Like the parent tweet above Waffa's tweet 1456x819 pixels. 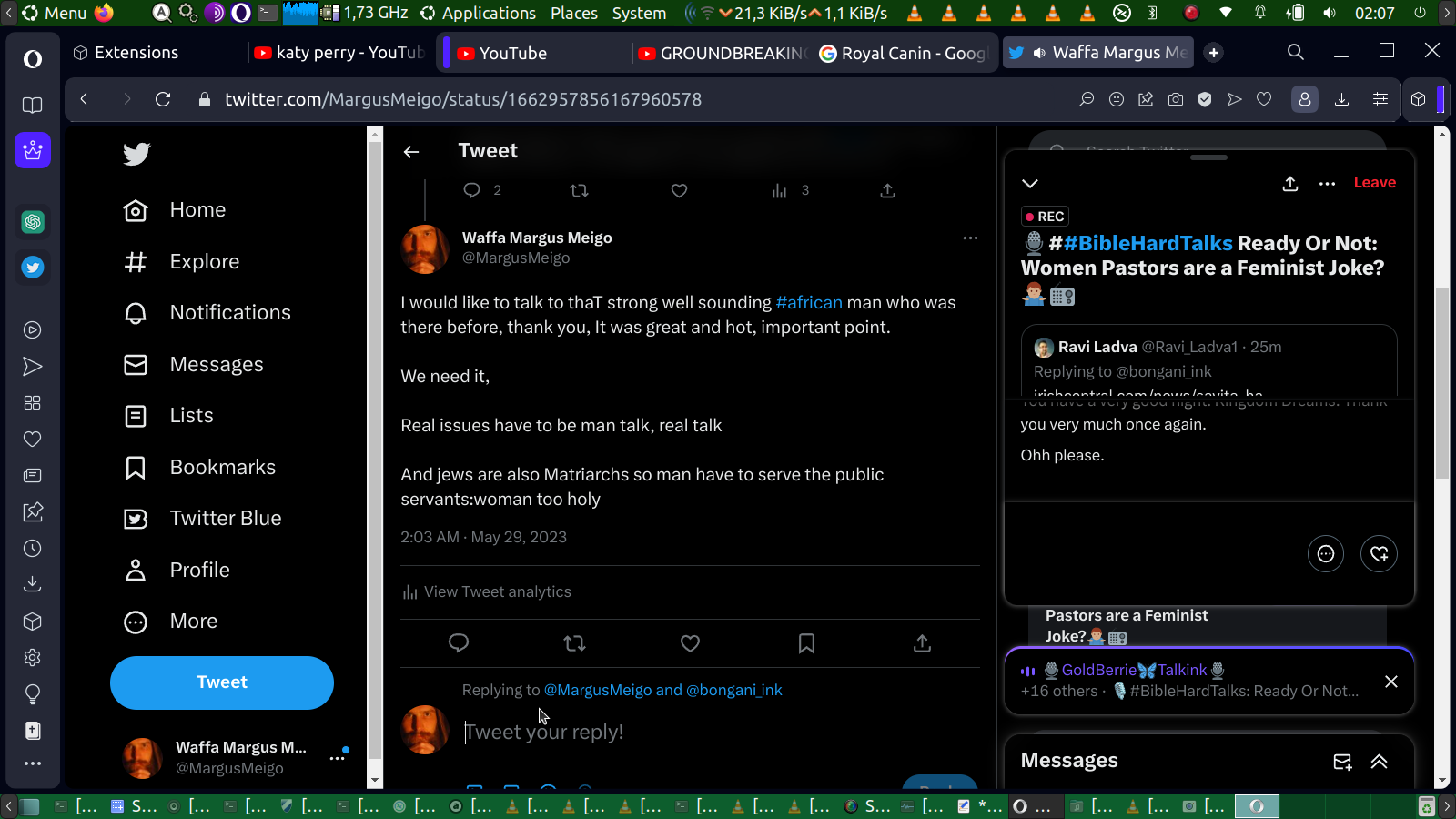point(679,190)
